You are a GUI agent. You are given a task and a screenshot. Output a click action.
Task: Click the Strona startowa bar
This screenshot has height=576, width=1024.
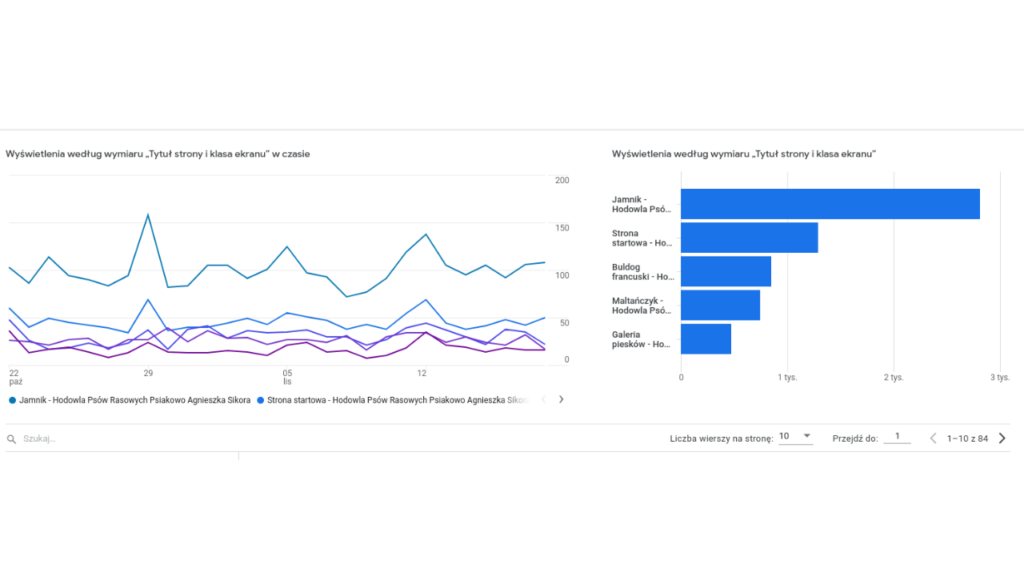(749, 238)
